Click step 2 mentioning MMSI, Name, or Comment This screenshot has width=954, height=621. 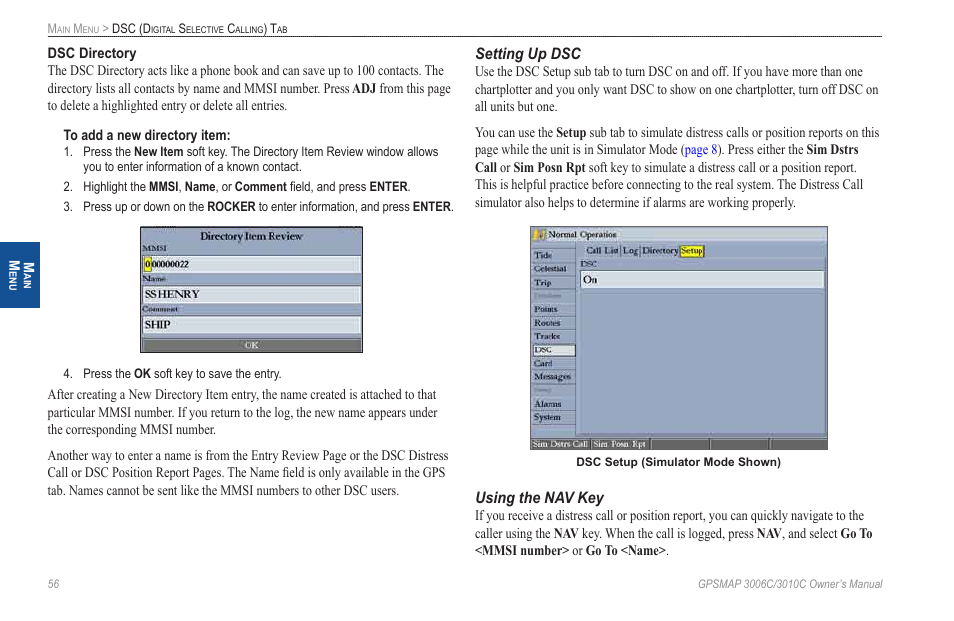[237, 187]
